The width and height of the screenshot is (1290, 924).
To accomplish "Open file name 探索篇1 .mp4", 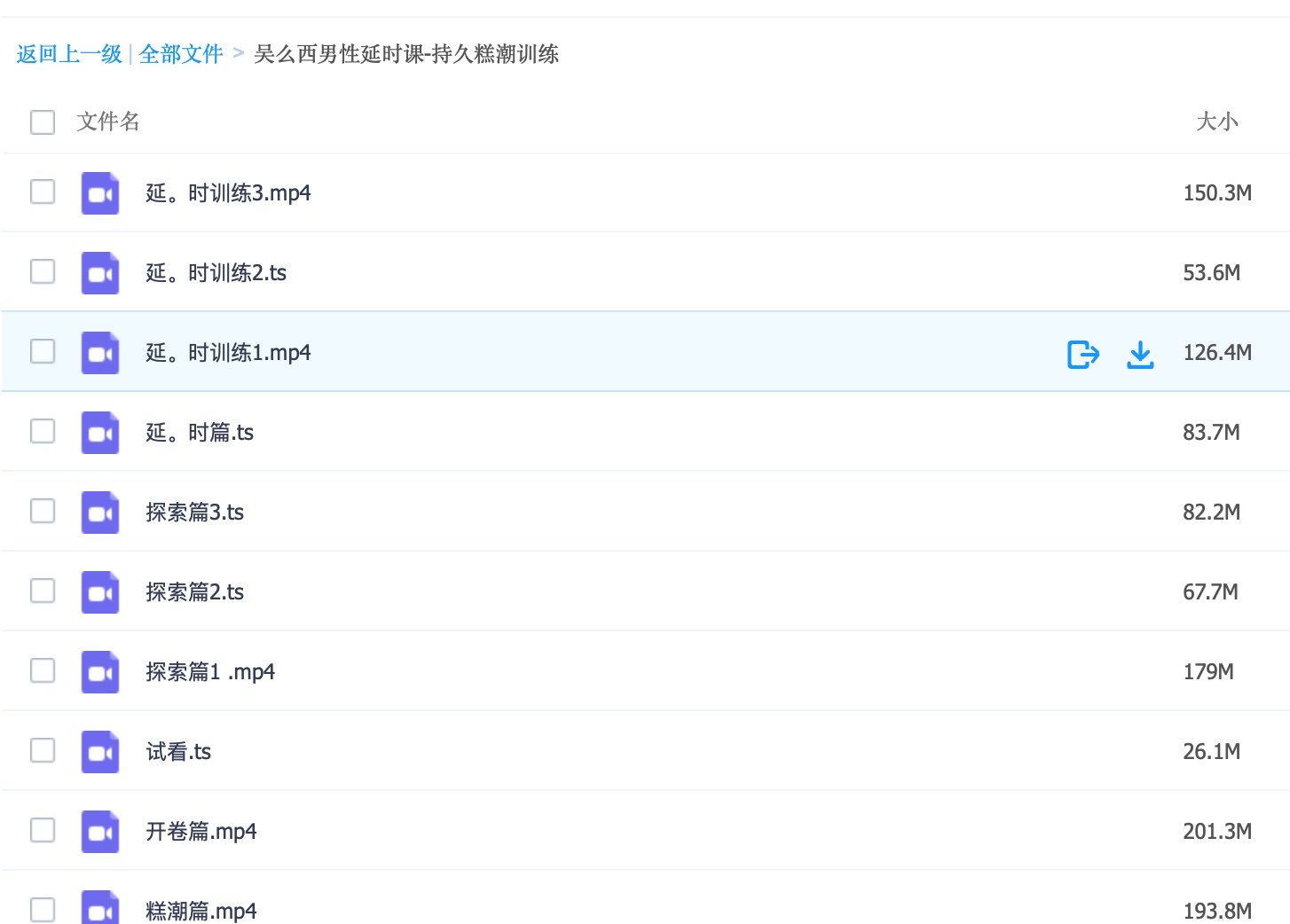I will click(210, 672).
